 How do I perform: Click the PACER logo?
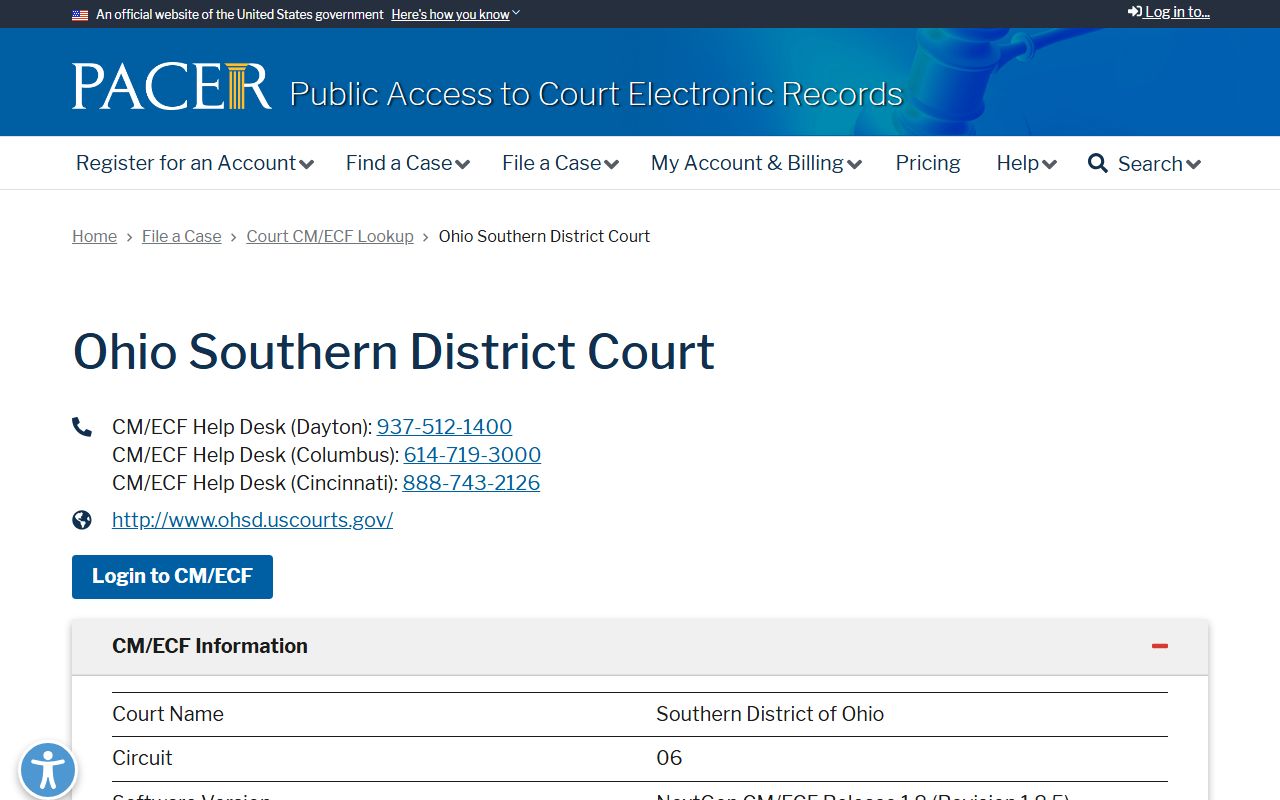(171, 87)
